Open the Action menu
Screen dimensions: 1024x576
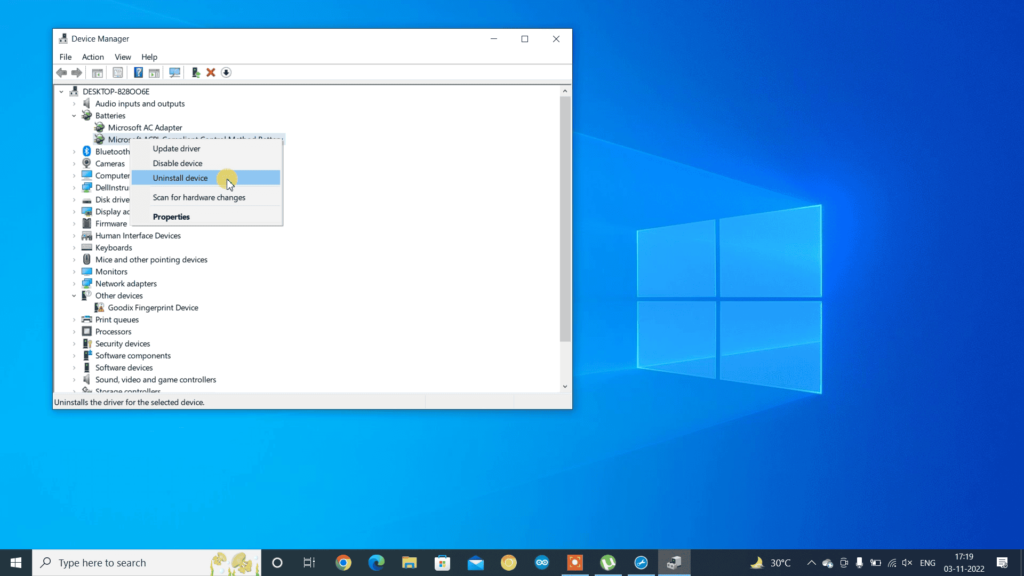click(x=93, y=57)
